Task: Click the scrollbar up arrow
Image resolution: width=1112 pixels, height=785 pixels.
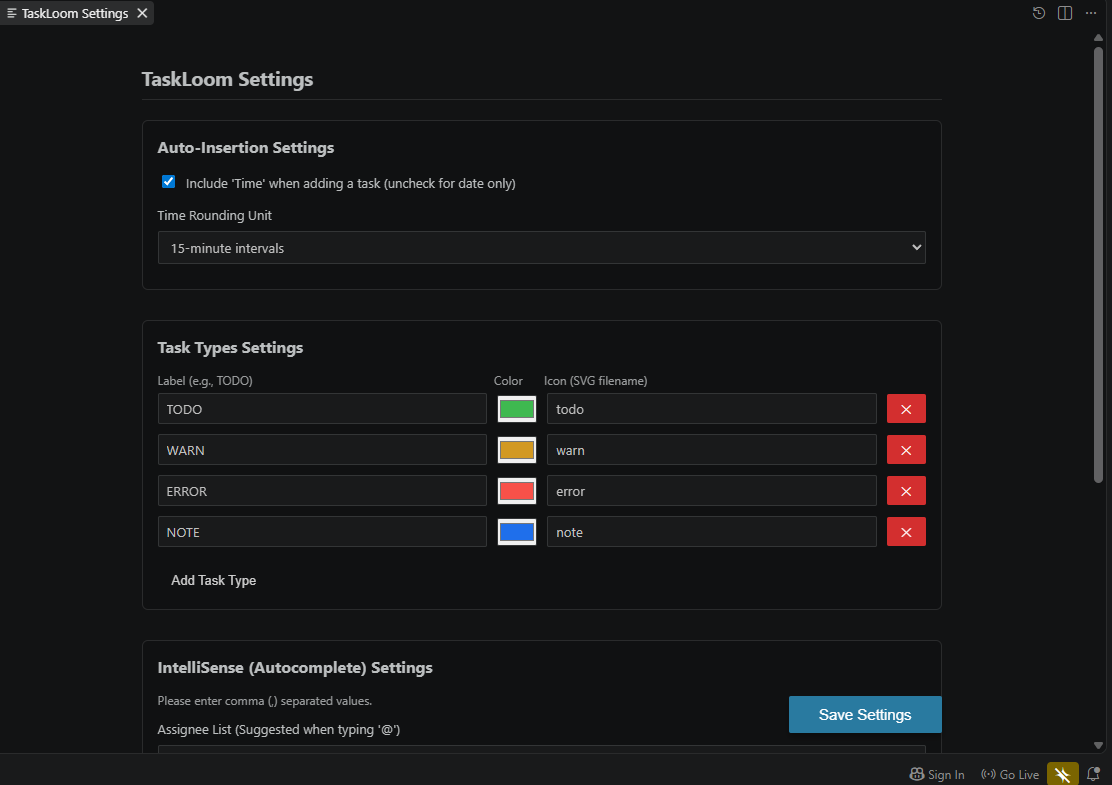Action: coord(1098,38)
